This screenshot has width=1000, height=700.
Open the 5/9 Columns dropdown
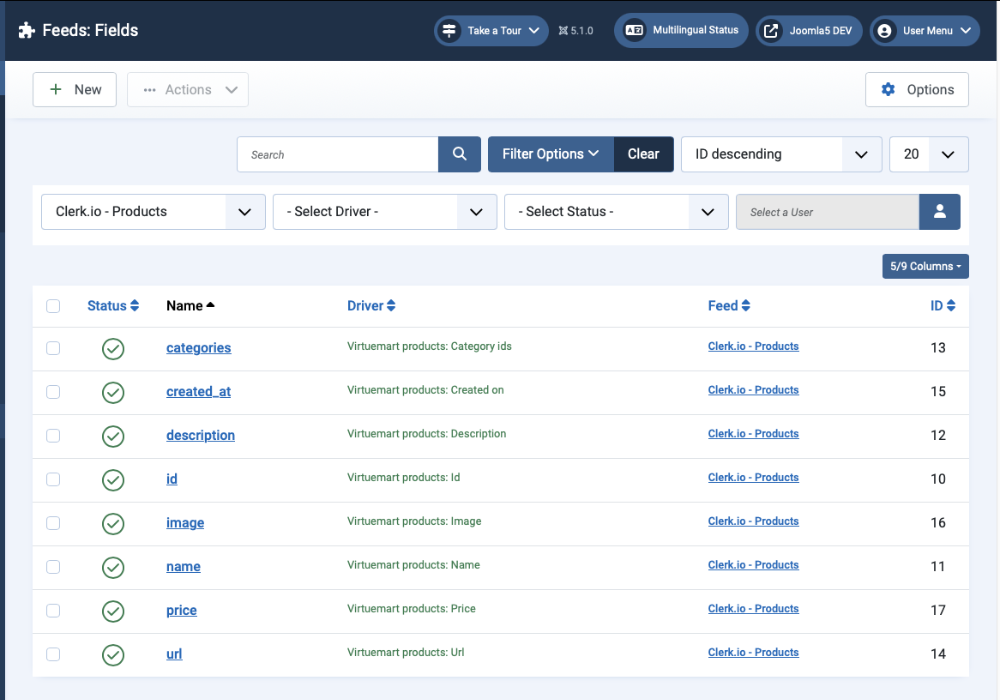click(925, 266)
